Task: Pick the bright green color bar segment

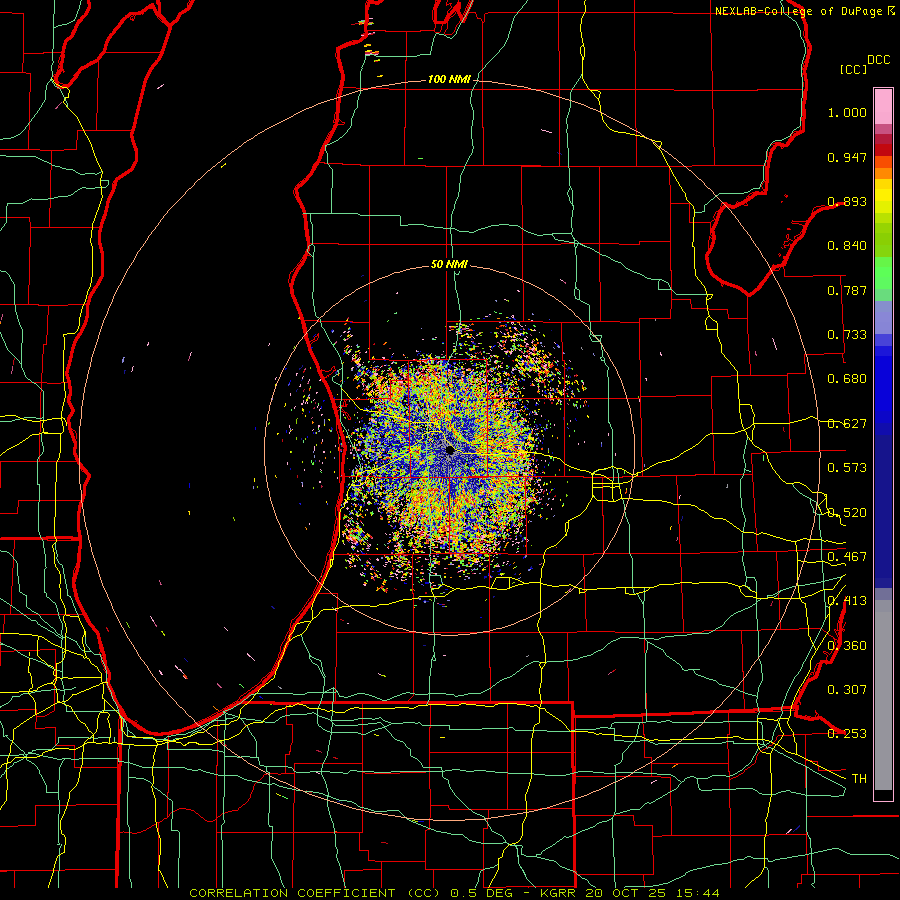Action: click(883, 273)
